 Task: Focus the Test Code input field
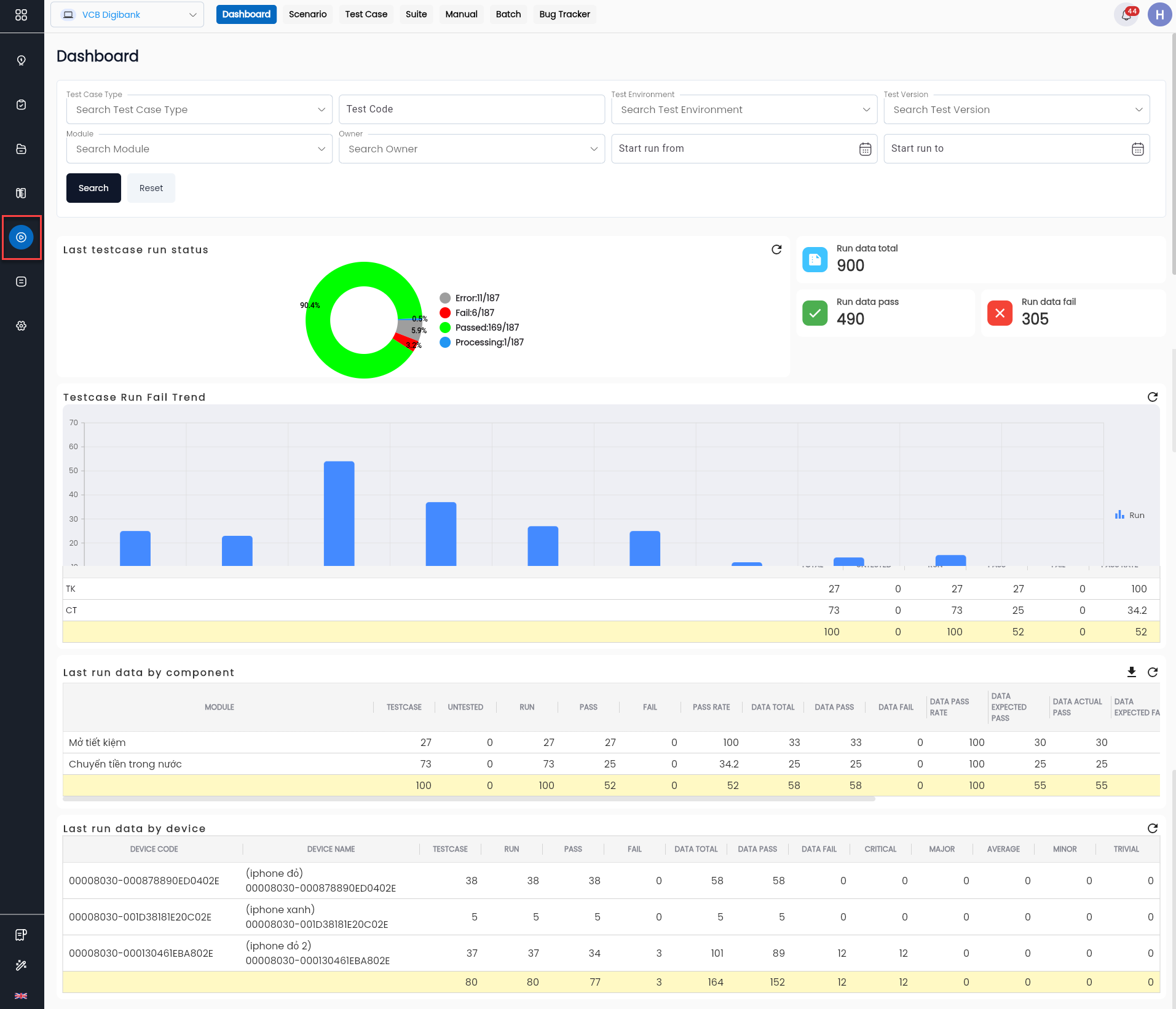[472, 109]
